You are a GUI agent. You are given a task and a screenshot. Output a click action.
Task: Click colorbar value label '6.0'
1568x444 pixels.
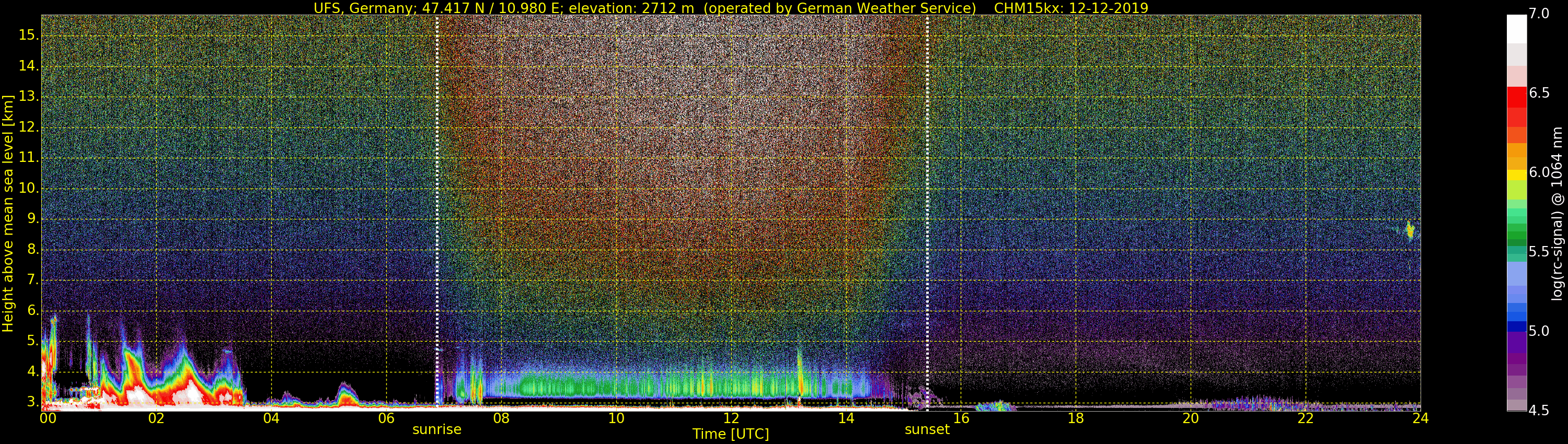(x=1539, y=173)
